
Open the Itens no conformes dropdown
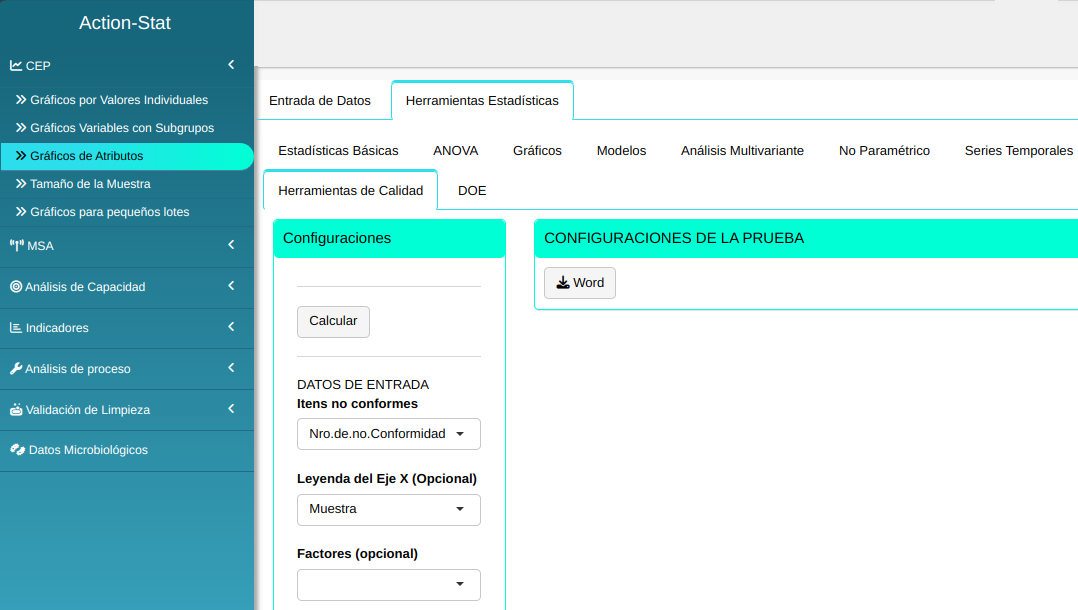(x=388, y=434)
